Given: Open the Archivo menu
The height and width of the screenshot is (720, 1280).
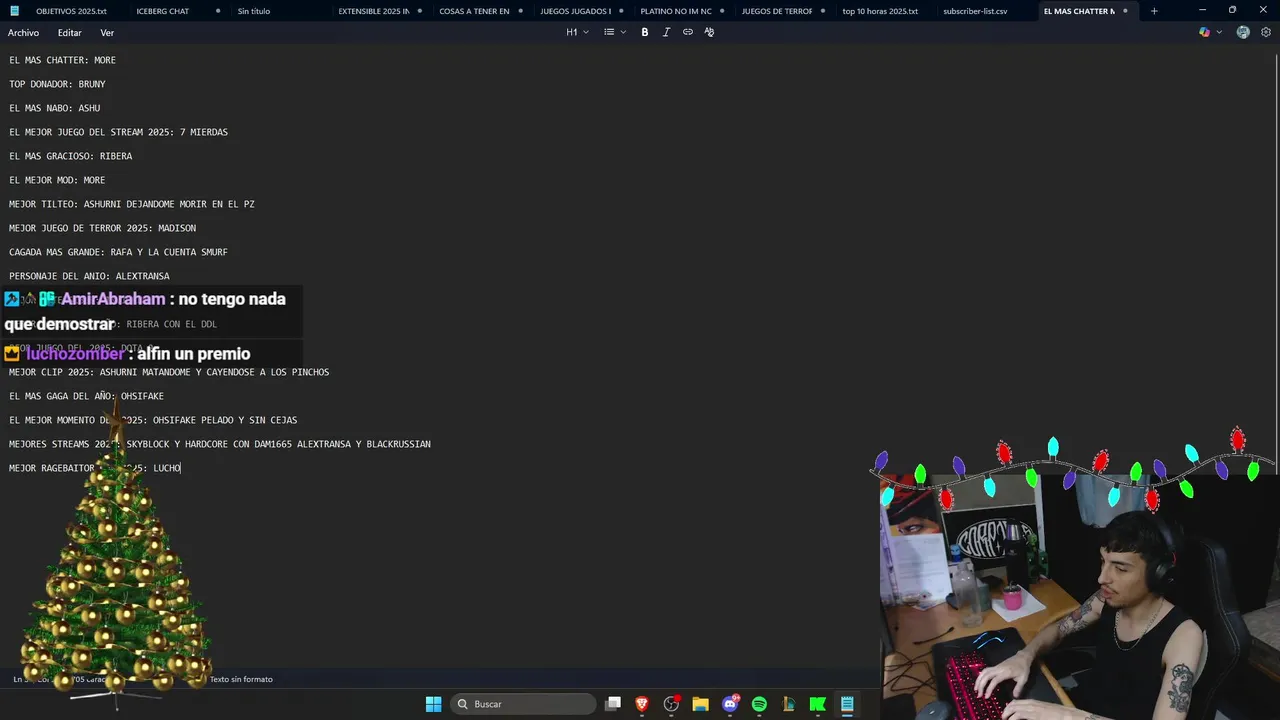Looking at the screenshot, I should coord(23,33).
